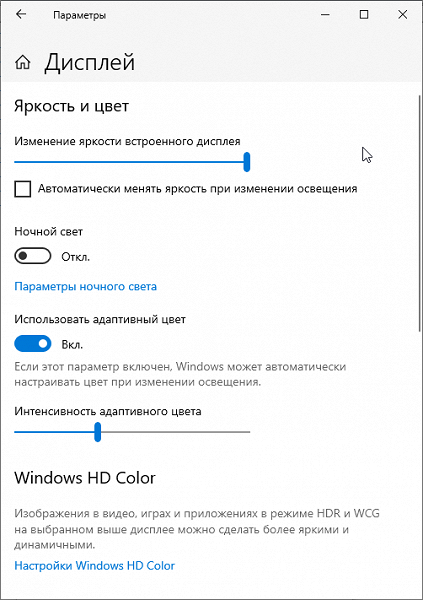Maximize the Параметры window

364,15
